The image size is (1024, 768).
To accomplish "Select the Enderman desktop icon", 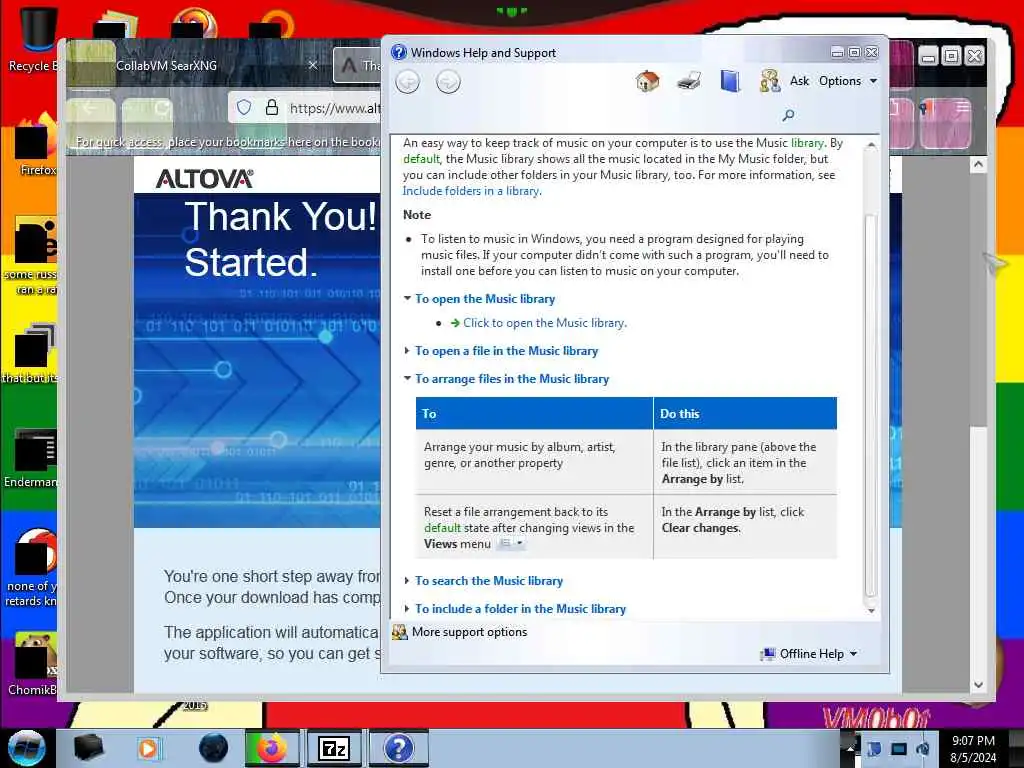I will pos(31,458).
